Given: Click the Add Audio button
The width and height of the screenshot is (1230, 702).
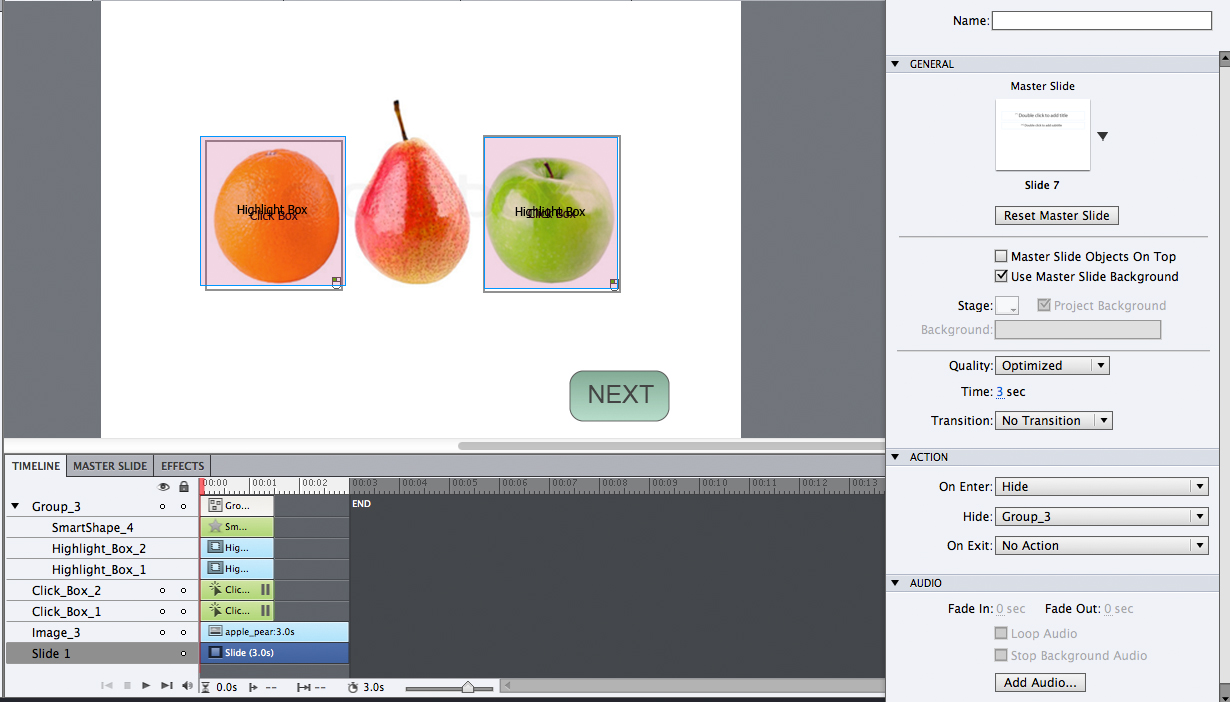Looking at the screenshot, I should (1040, 682).
